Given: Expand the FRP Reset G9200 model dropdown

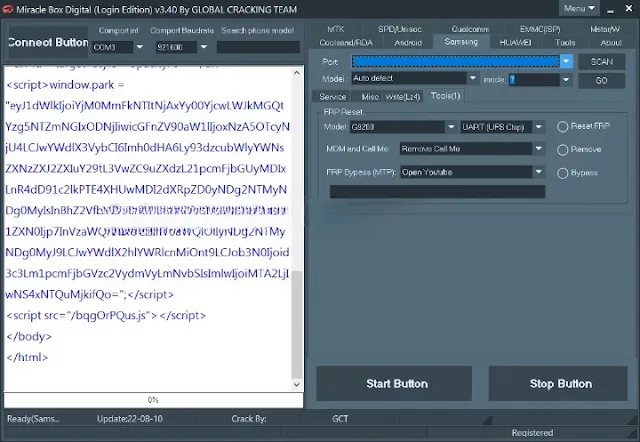Looking at the screenshot, I should click(x=451, y=127).
